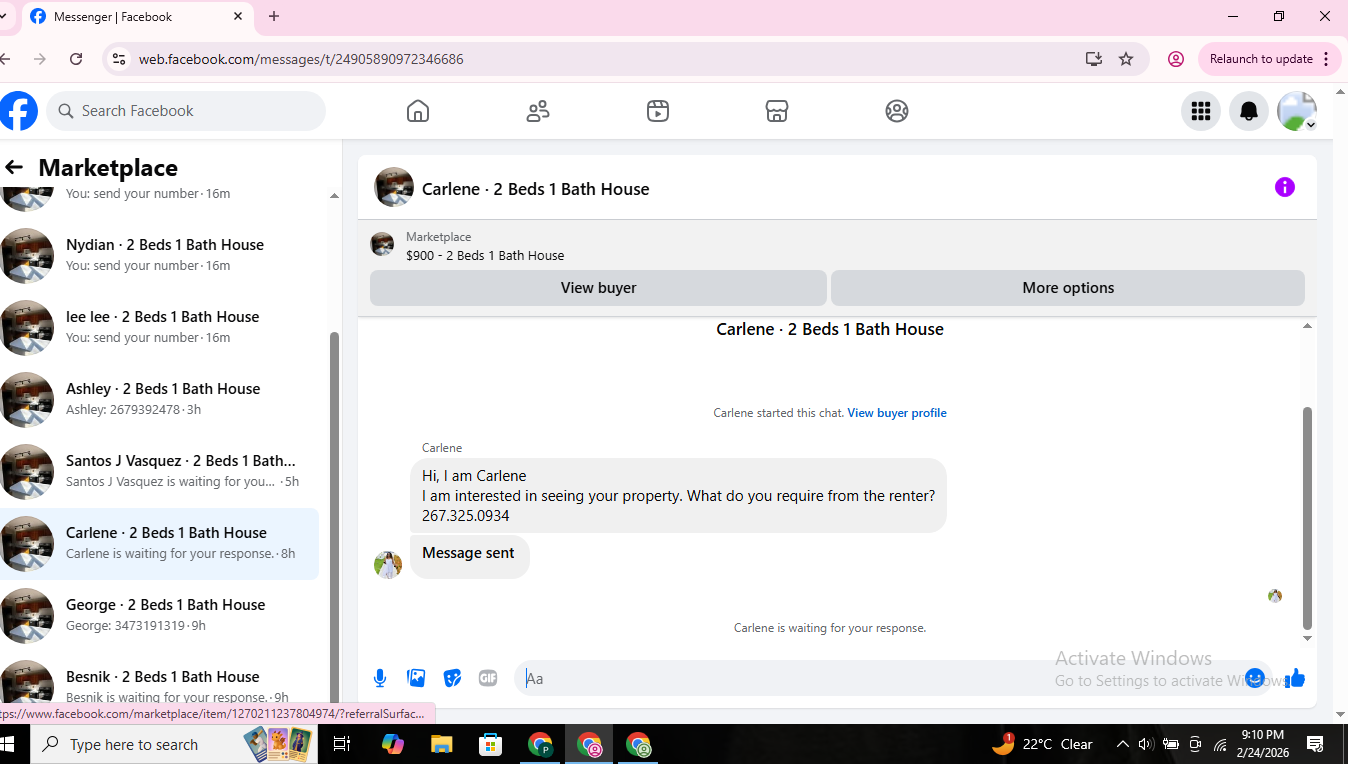Choose a GIF with GIF icon
The height and width of the screenshot is (764, 1348).
click(488, 678)
